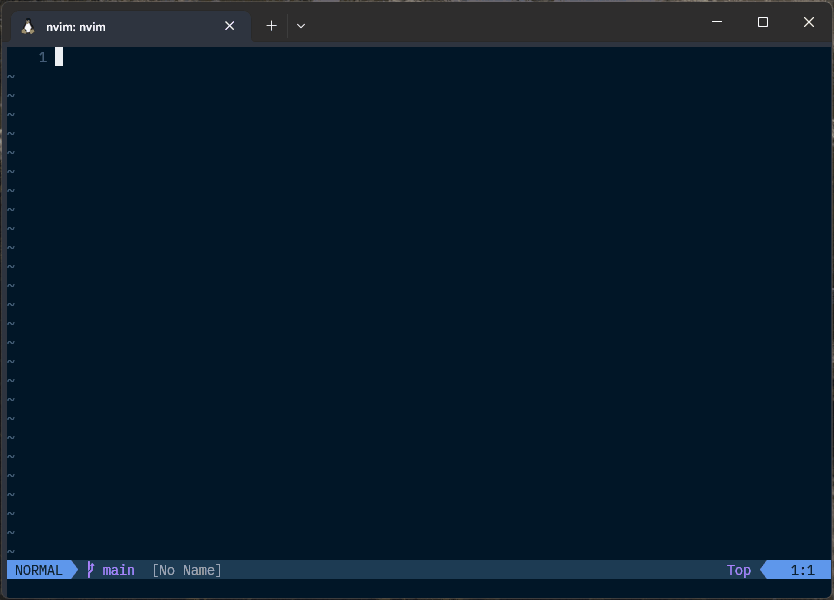Viewport: 834px width, 600px height.
Task: Close the terminal window
Action: 808,22
